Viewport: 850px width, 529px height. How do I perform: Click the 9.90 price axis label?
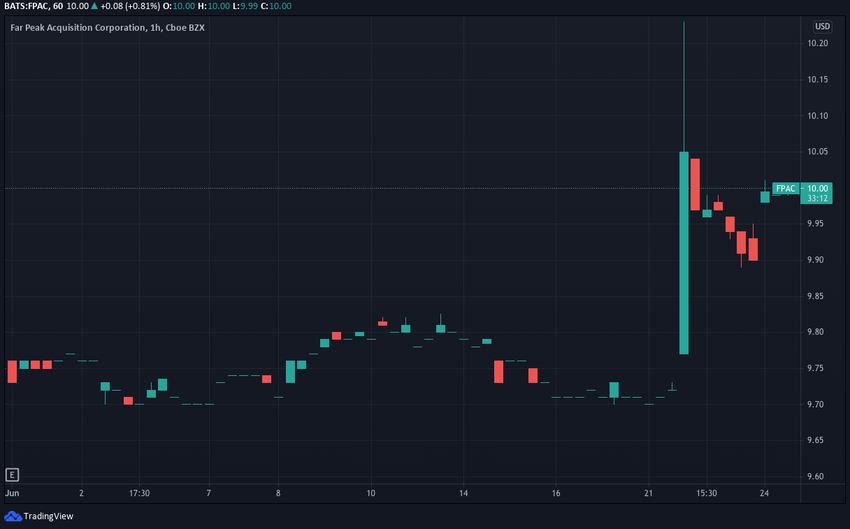[x=815, y=260]
